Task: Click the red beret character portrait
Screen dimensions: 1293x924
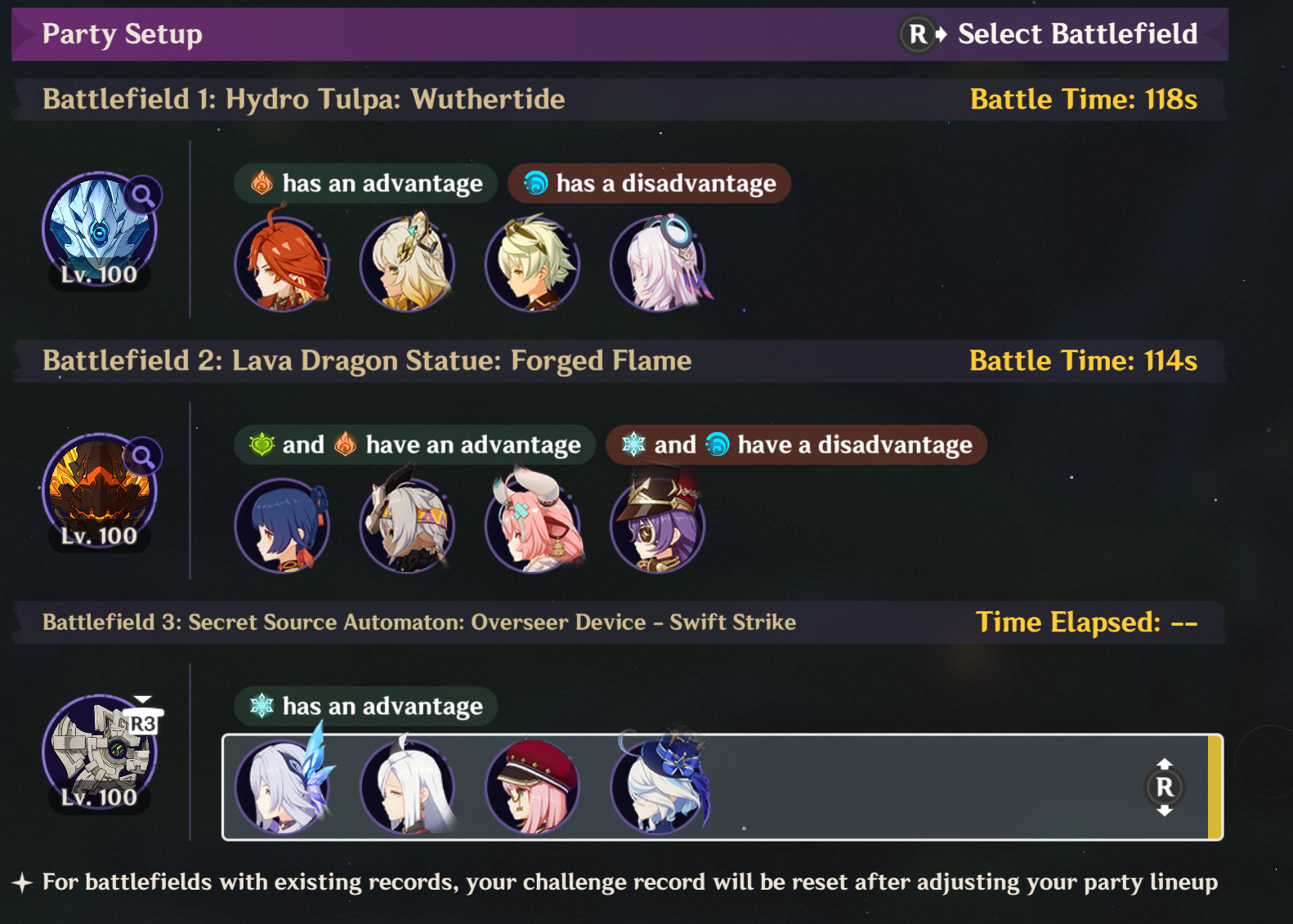Action: click(533, 787)
